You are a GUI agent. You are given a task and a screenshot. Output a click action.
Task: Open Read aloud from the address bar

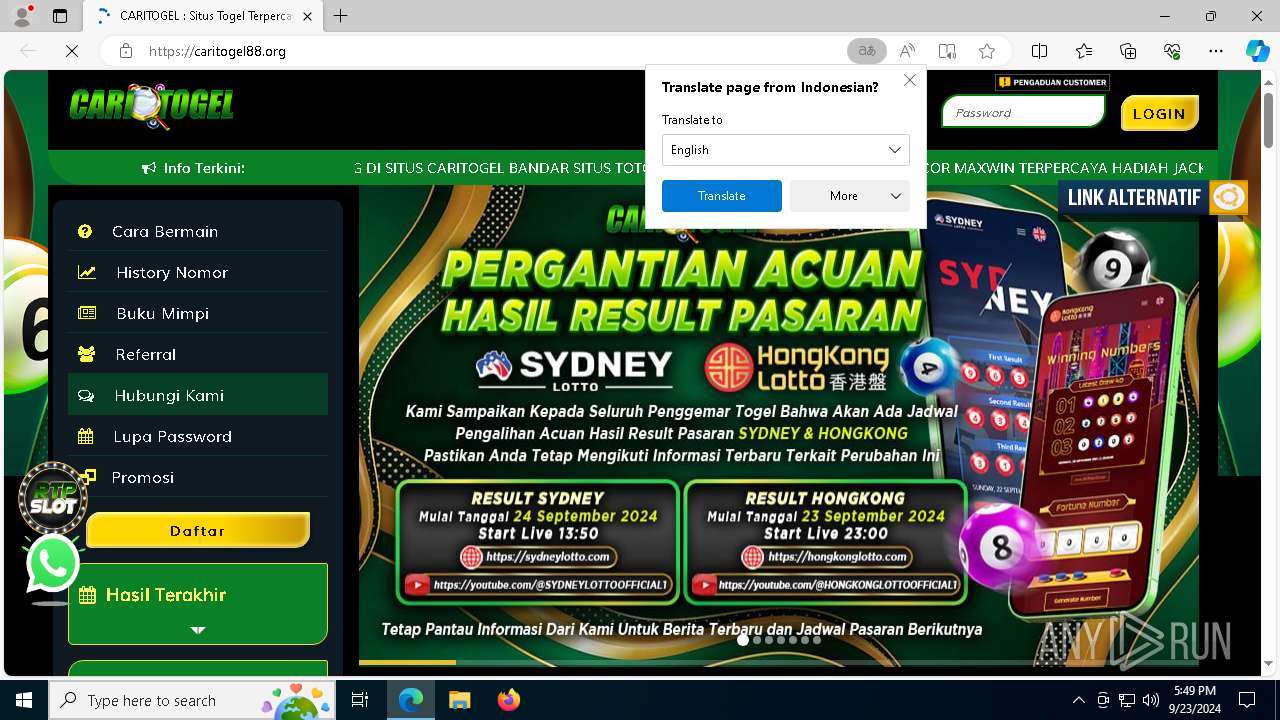[907, 51]
